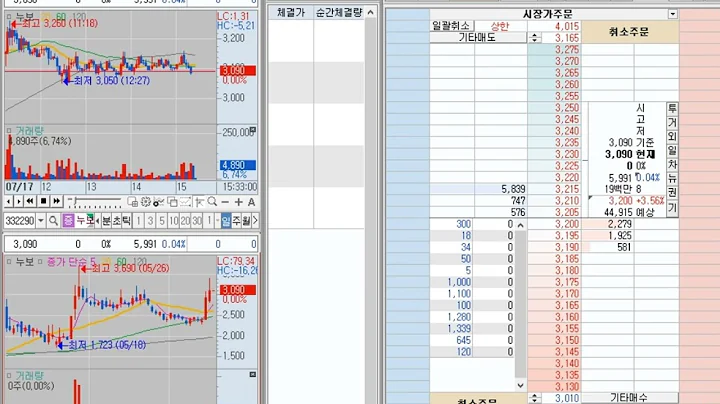720x404 pixels.
Task: Click the 3,215 price row
Action: click(x=554, y=189)
